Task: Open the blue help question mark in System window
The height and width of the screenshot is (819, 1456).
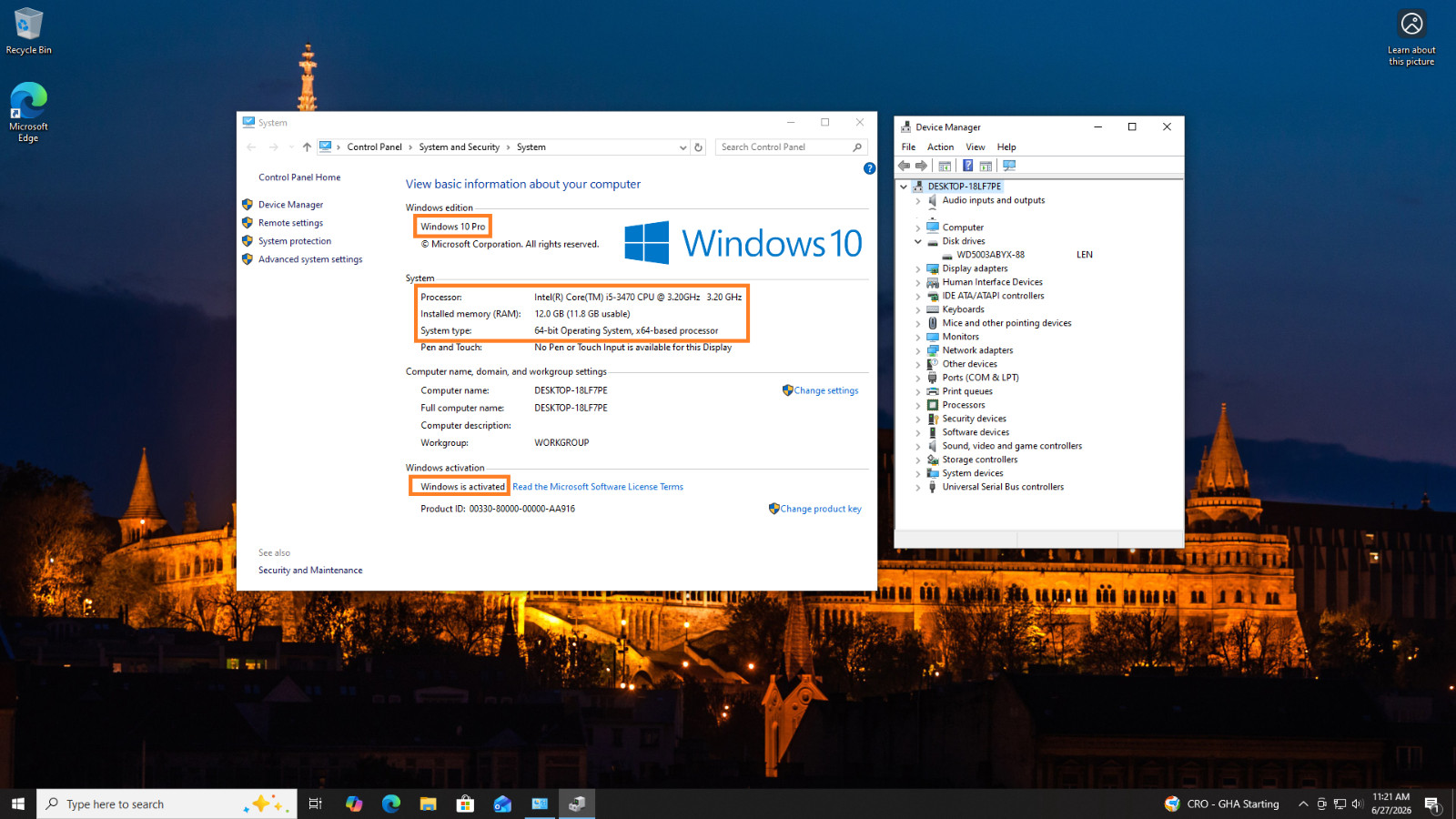Action: [x=869, y=168]
